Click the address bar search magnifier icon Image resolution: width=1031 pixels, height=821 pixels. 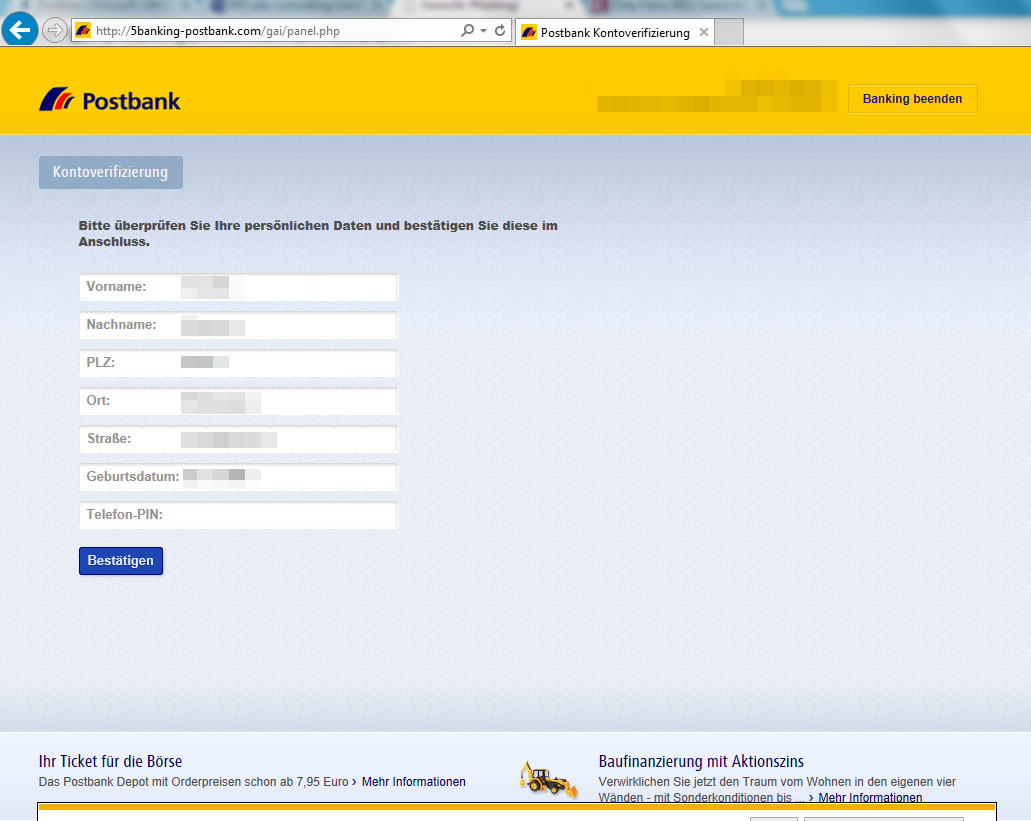[467, 30]
